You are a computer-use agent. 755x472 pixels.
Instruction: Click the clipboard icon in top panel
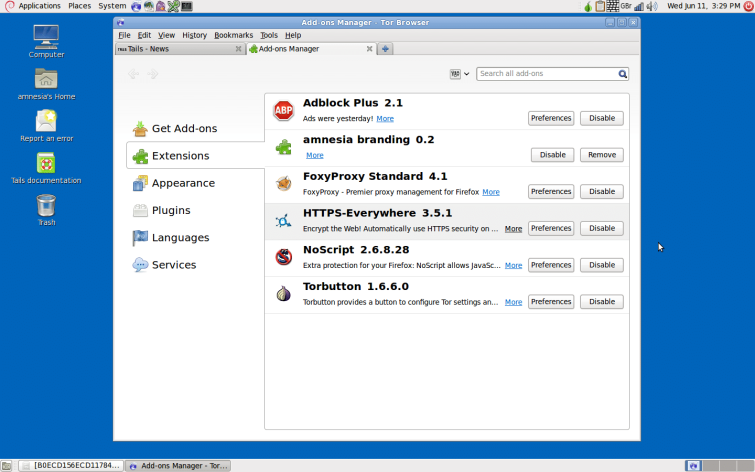pyautogui.click(x=600, y=6)
